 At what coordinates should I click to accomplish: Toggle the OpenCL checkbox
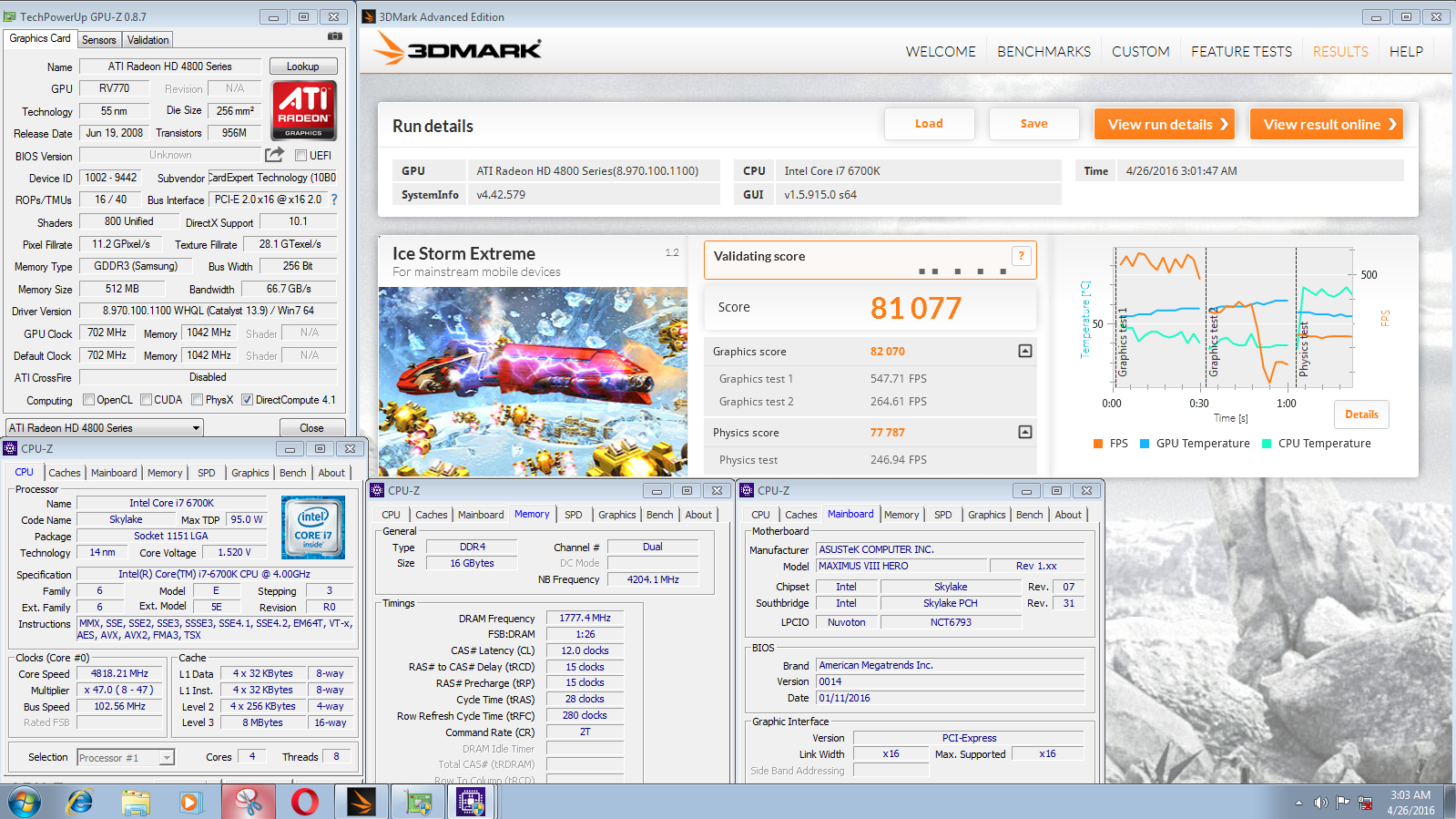coord(88,399)
